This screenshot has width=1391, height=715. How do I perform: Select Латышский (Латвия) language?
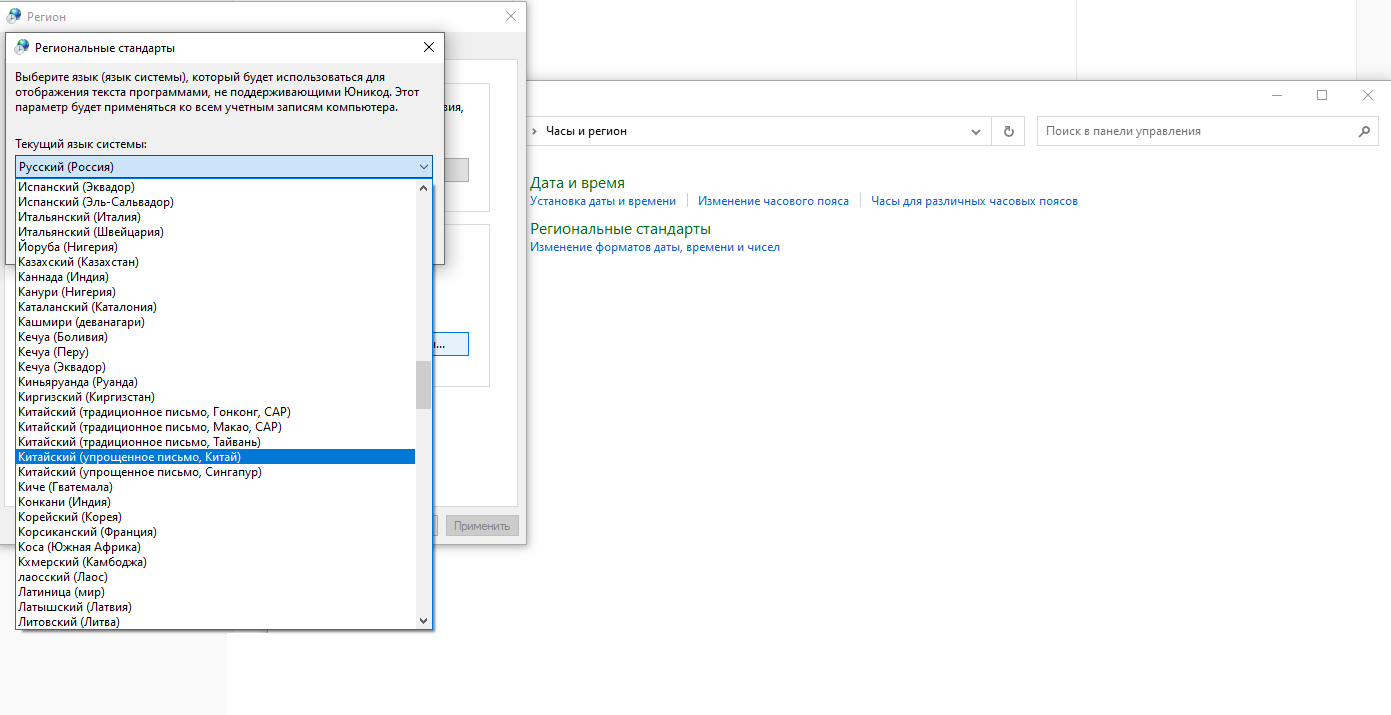click(215, 607)
